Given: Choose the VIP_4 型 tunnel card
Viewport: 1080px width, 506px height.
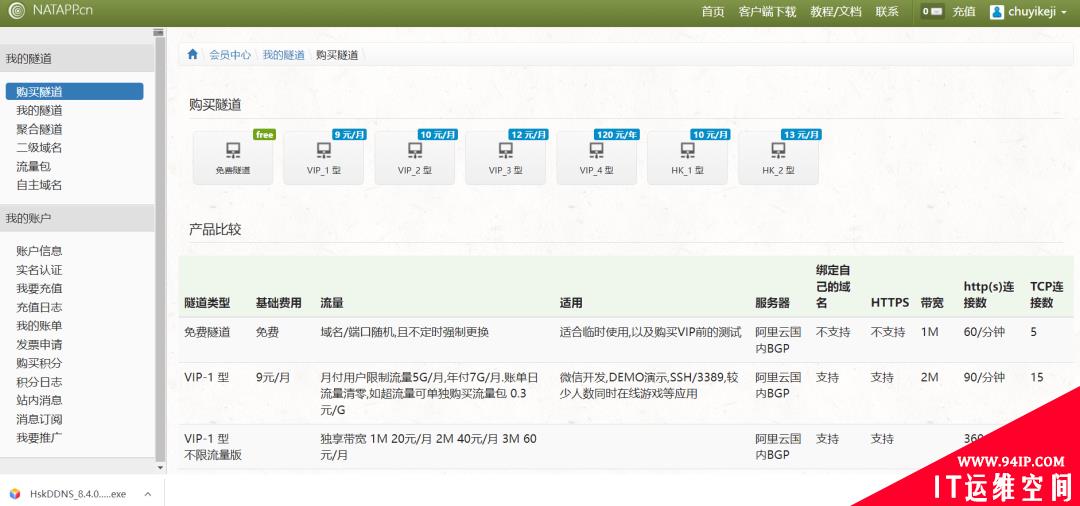Looking at the screenshot, I should point(596,158).
